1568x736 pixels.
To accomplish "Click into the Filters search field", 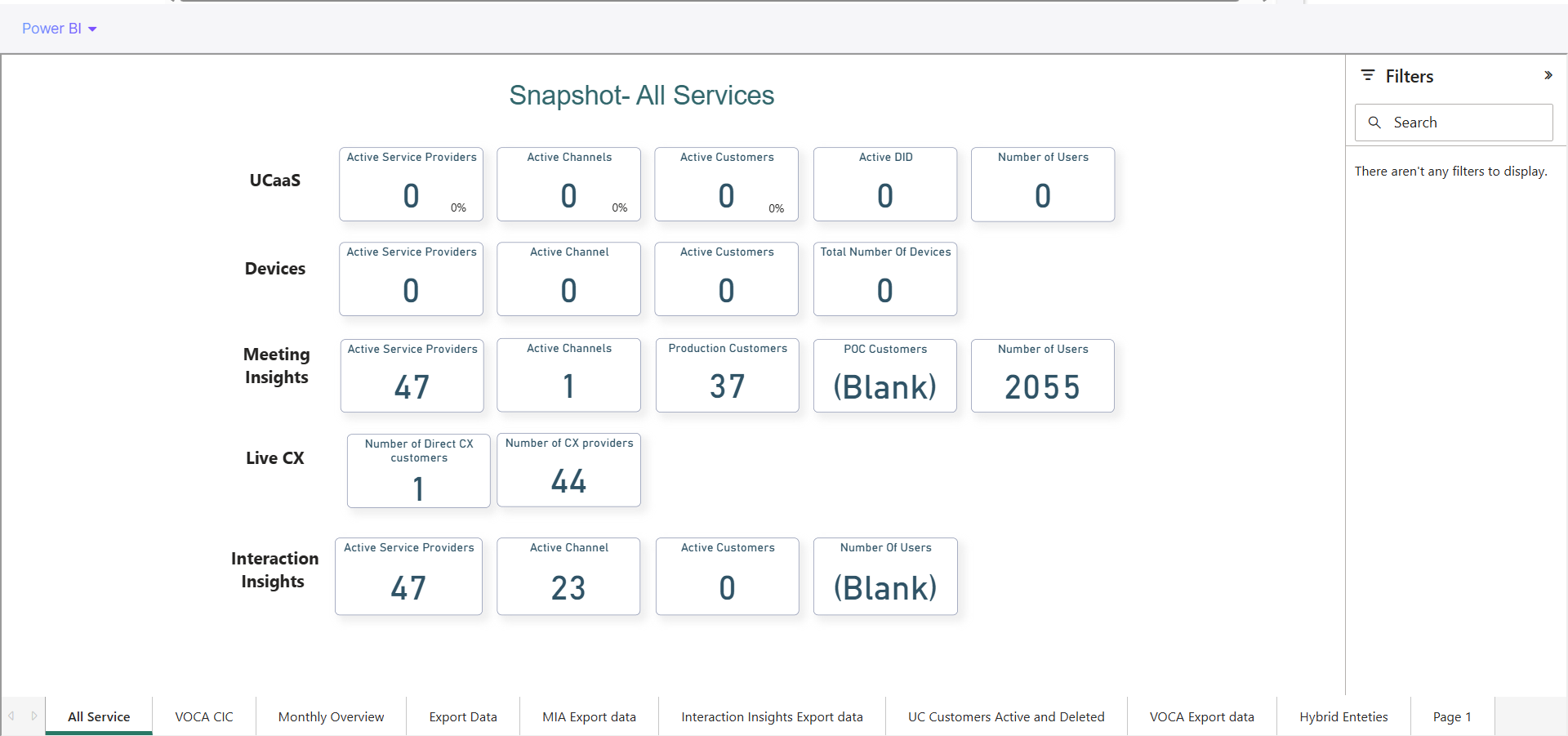I will coord(1454,123).
